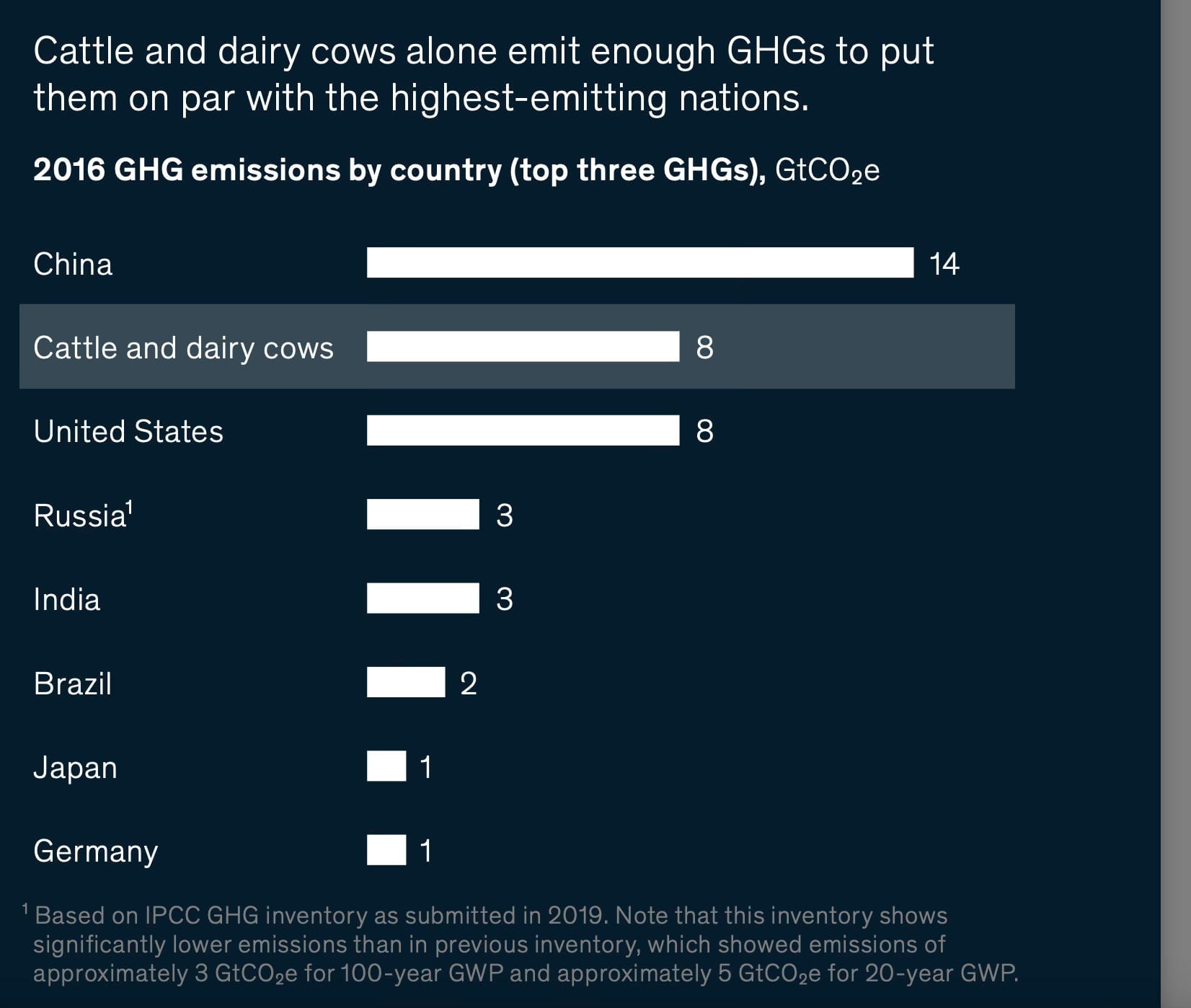Screen dimensions: 1191x1008
Task: Select the United States emissions bar
Action: coord(523,430)
